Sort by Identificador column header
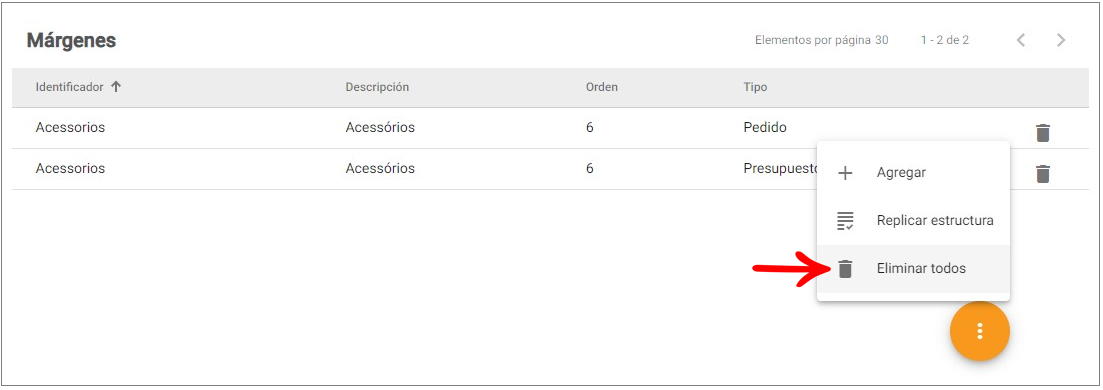This screenshot has height=390, width=1103. (x=70, y=87)
